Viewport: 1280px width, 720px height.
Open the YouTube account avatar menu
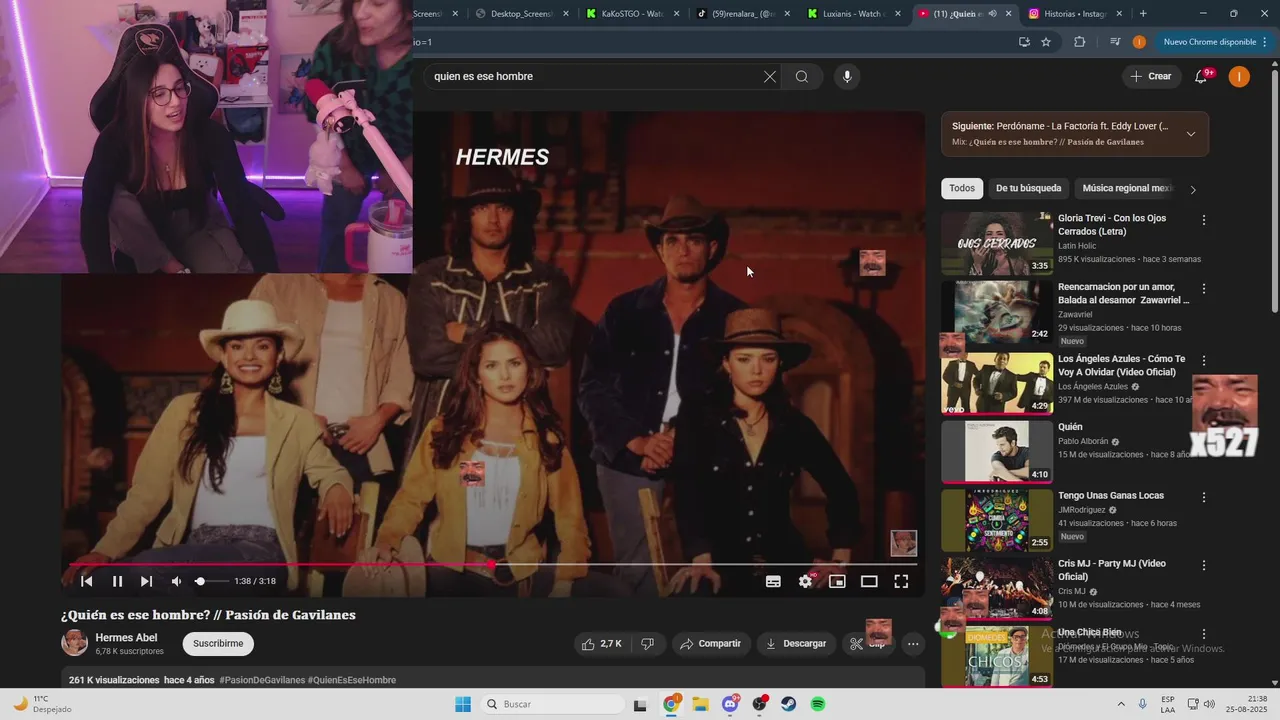(x=1239, y=76)
